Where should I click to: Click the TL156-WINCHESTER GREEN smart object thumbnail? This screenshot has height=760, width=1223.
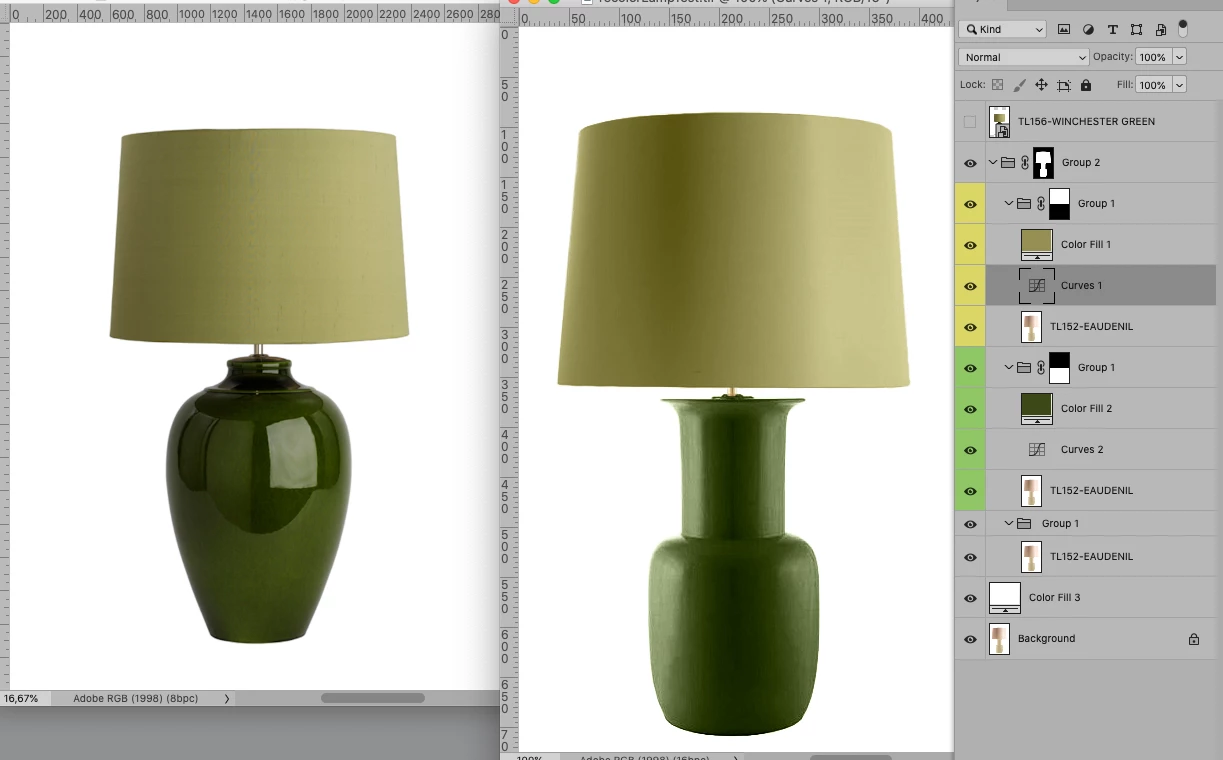point(1000,122)
